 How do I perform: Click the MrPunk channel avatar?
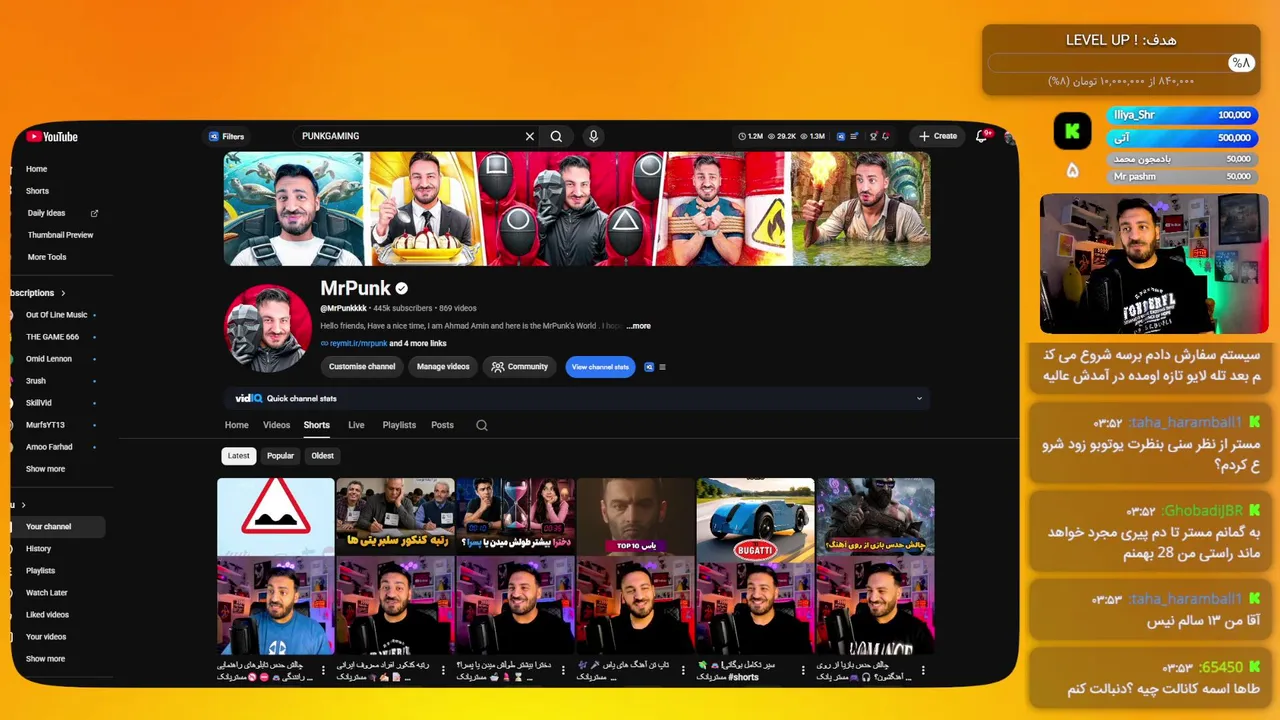point(268,328)
